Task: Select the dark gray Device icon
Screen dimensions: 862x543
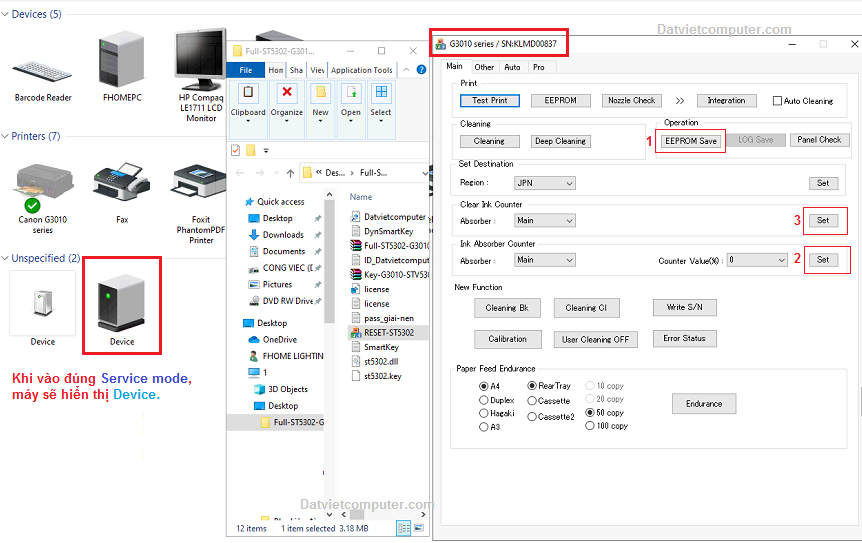Action: (121, 303)
